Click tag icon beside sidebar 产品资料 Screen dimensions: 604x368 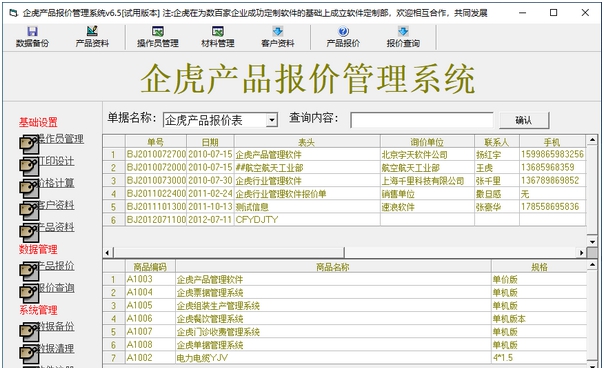29,232
